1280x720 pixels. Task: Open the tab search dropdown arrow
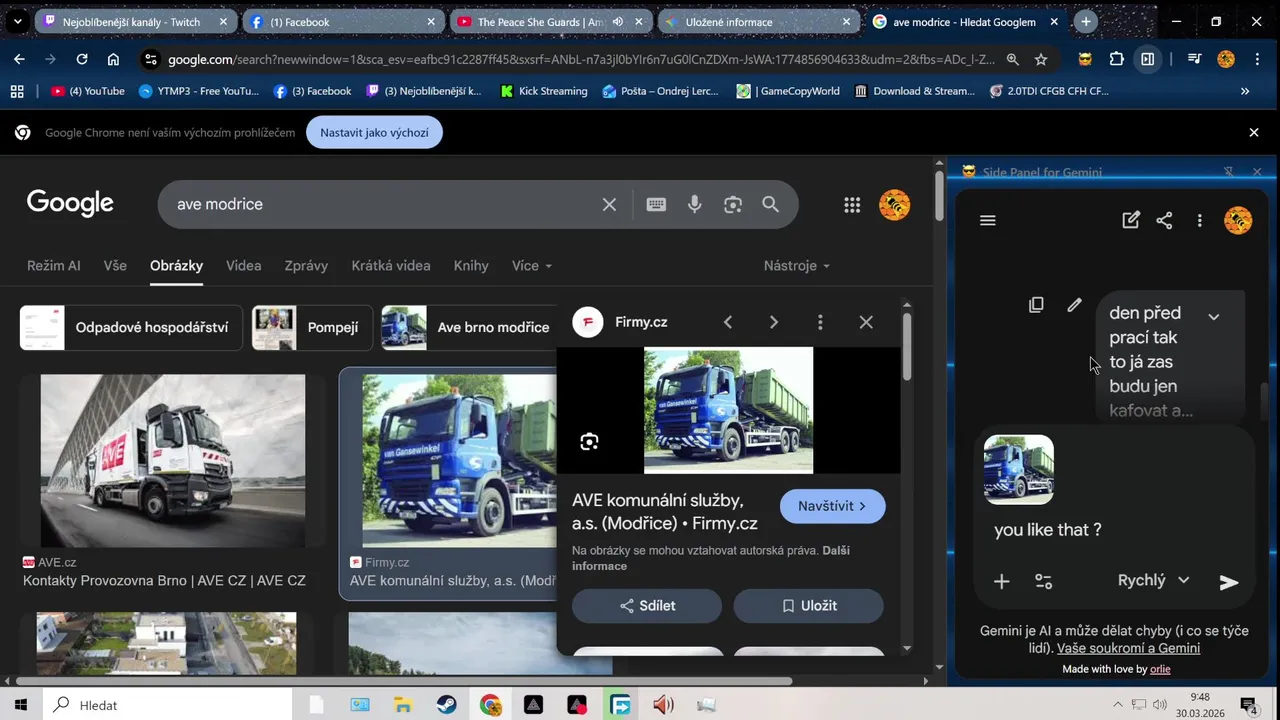pos(17,22)
